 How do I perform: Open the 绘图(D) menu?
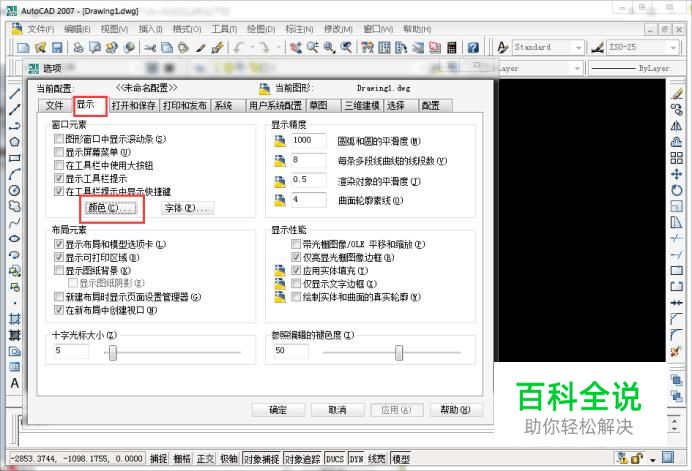tap(261, 29)
